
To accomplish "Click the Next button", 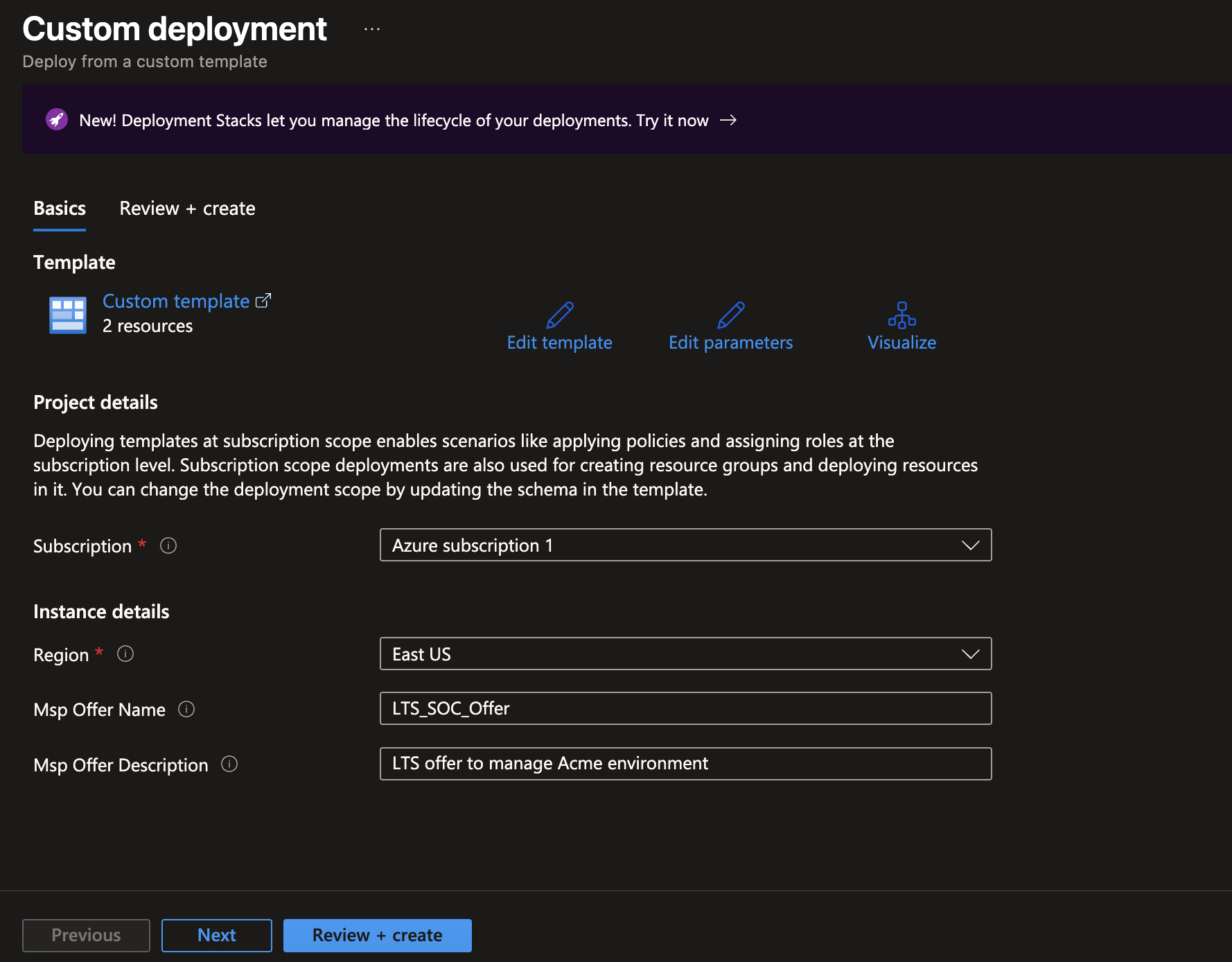I will pos(217,936).
